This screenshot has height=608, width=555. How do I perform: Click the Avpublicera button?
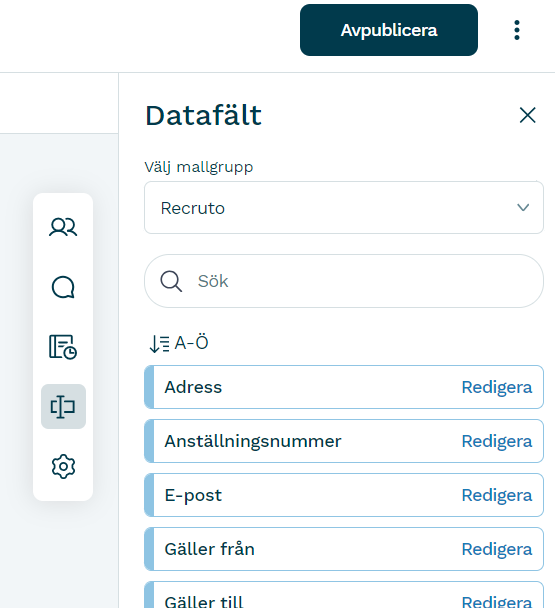click(x=389, y=30)
